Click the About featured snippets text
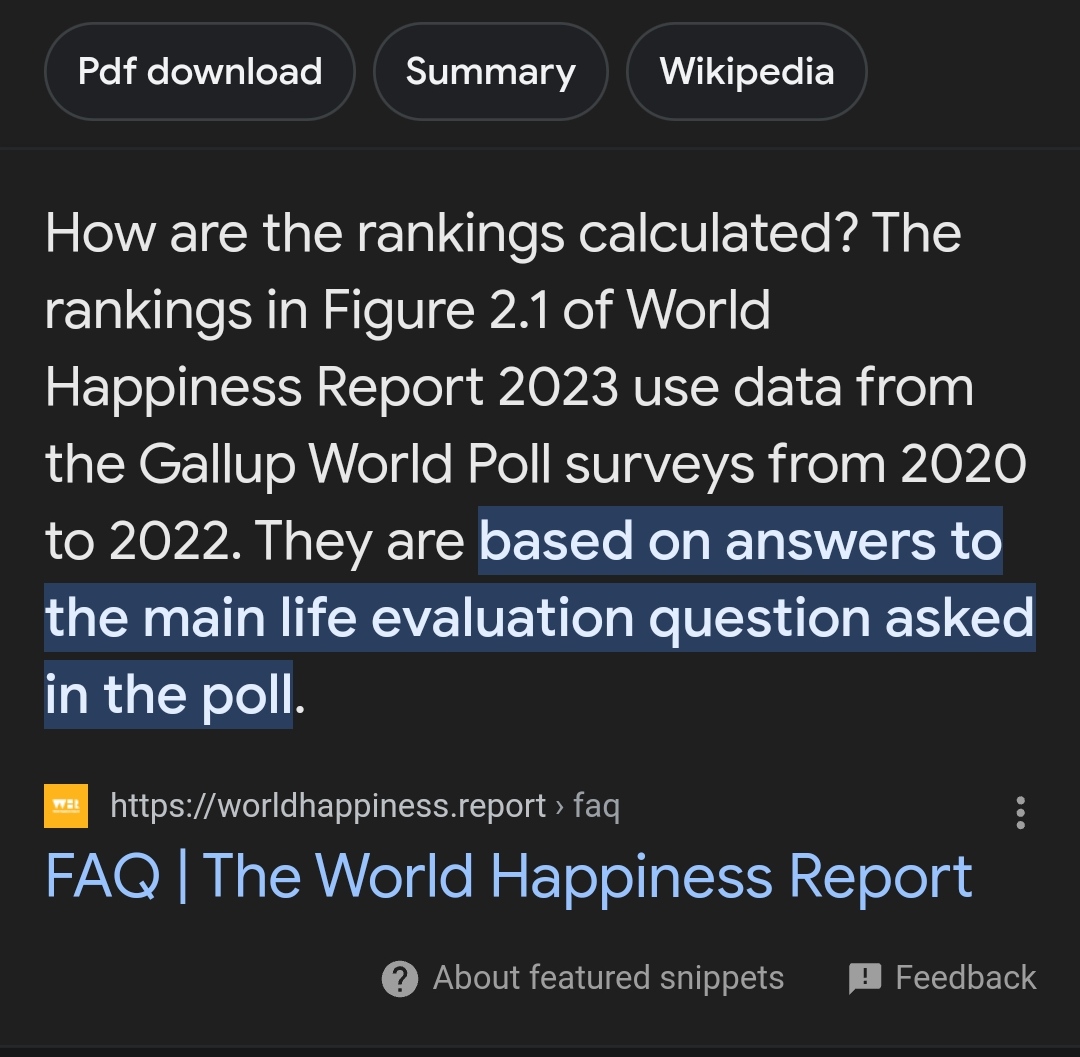The width and height of the screenshot is (1080, 1057). click(x=608, y=978)
